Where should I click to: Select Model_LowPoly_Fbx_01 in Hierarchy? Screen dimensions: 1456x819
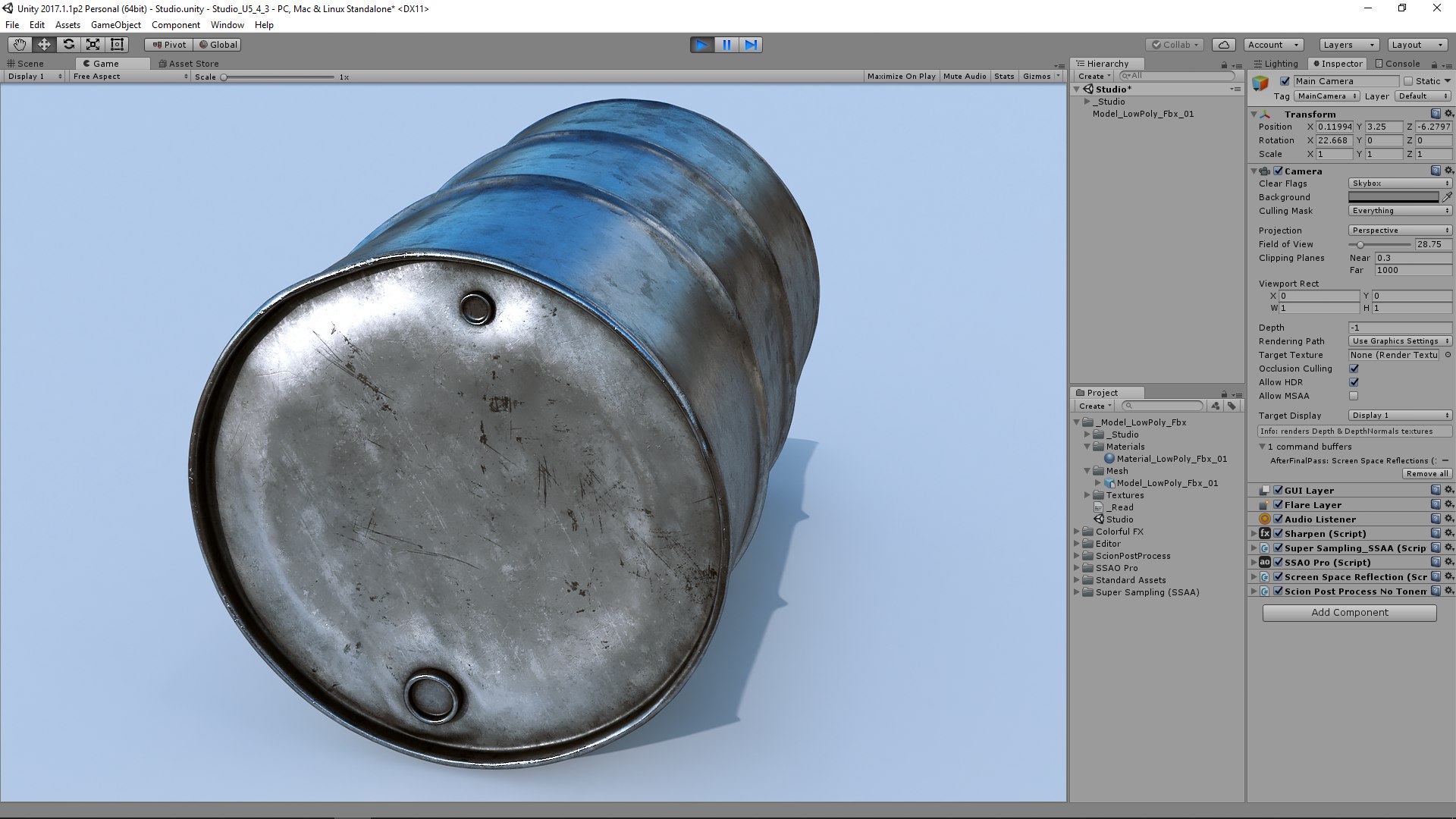pos(1143,114)
